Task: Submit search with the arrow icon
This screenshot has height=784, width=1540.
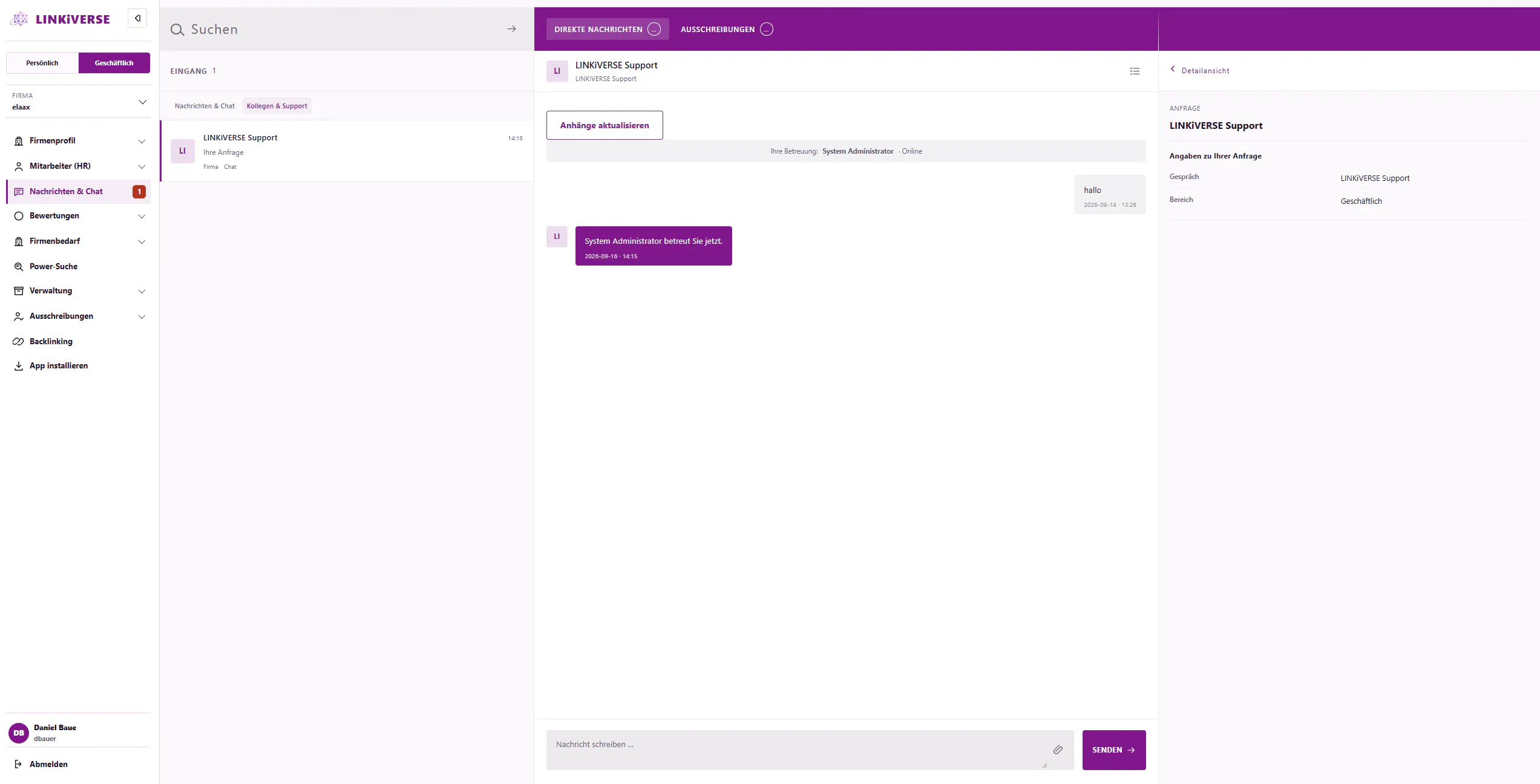Action: [x=512, y=29]
